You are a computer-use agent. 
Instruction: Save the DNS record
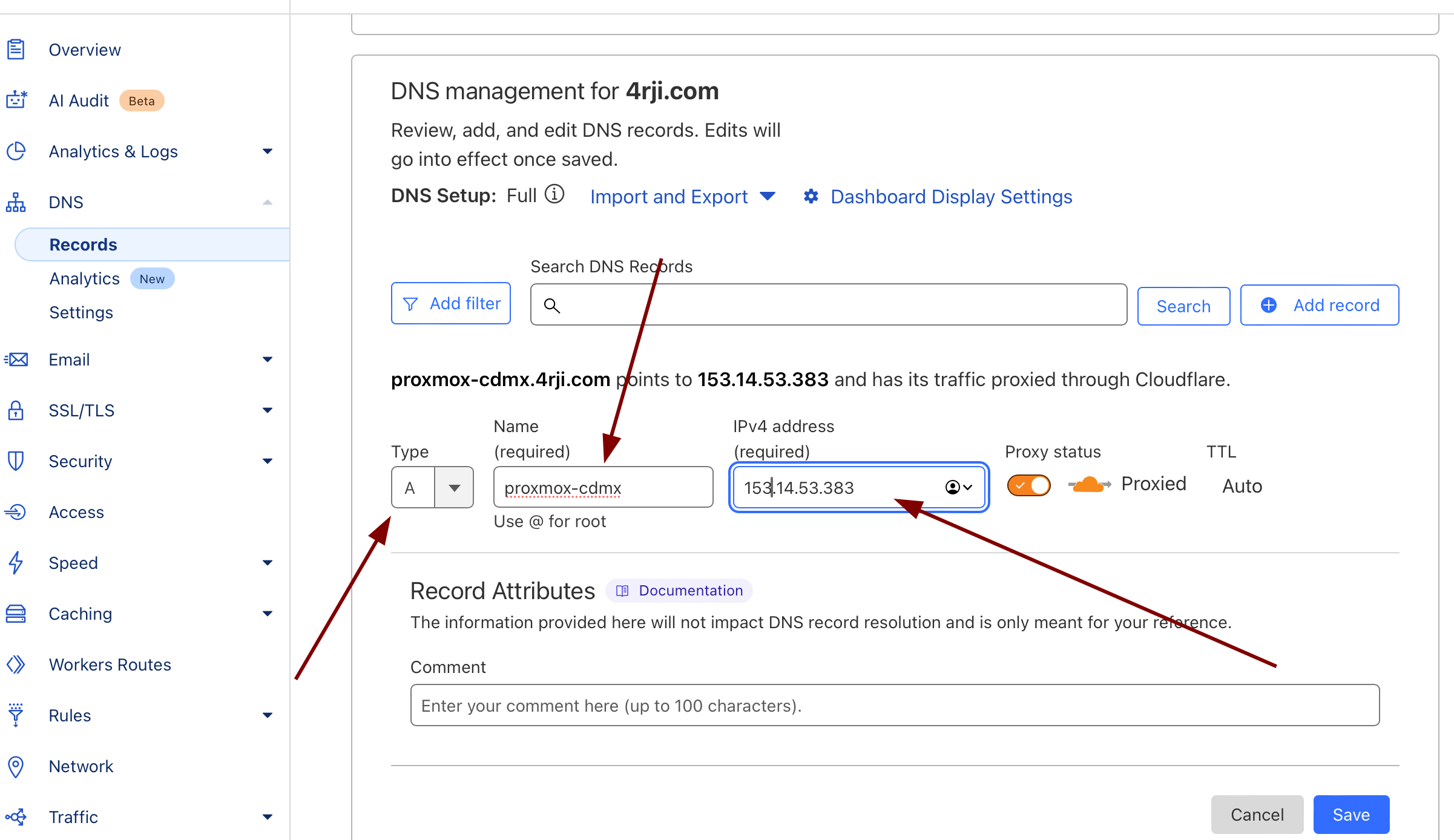[1350, 815]
